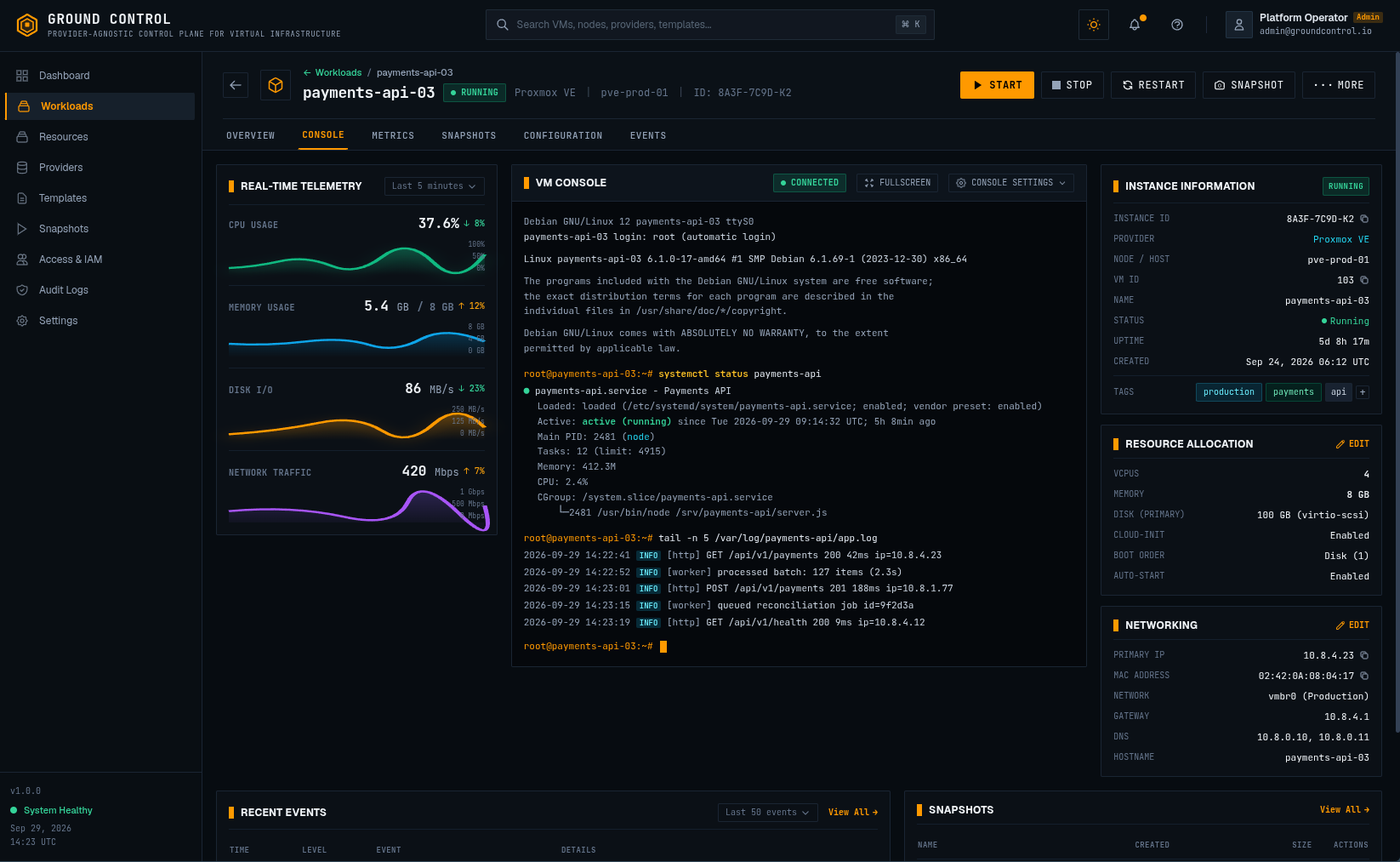
Task: Open the Console Settings dropdown
Action: coord(1011,183)
